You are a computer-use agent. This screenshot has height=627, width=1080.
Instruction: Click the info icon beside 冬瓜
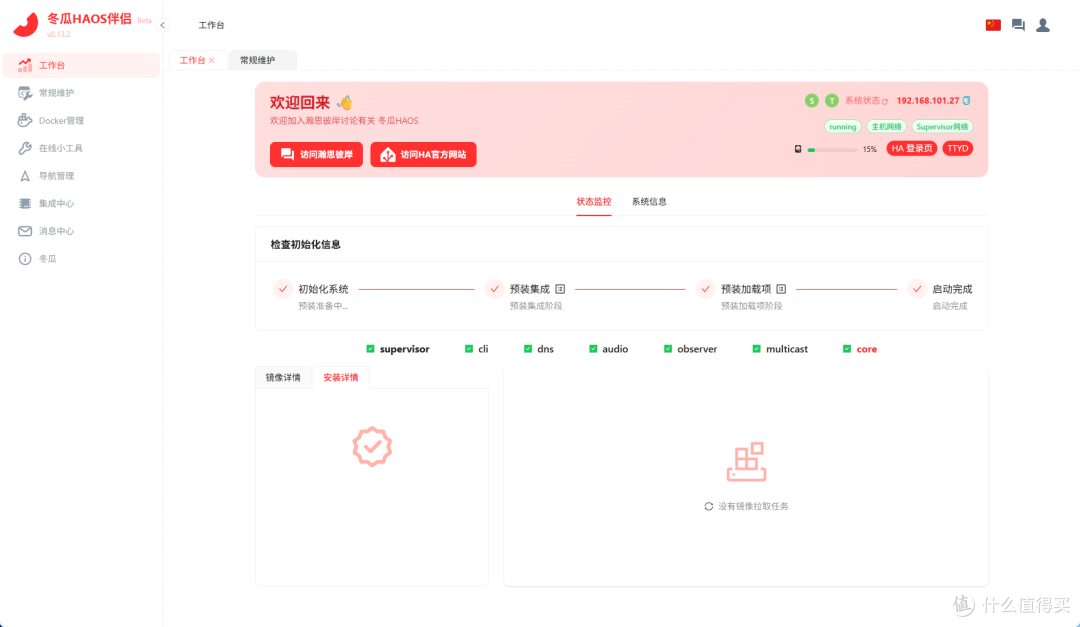(x=25, y=258)
